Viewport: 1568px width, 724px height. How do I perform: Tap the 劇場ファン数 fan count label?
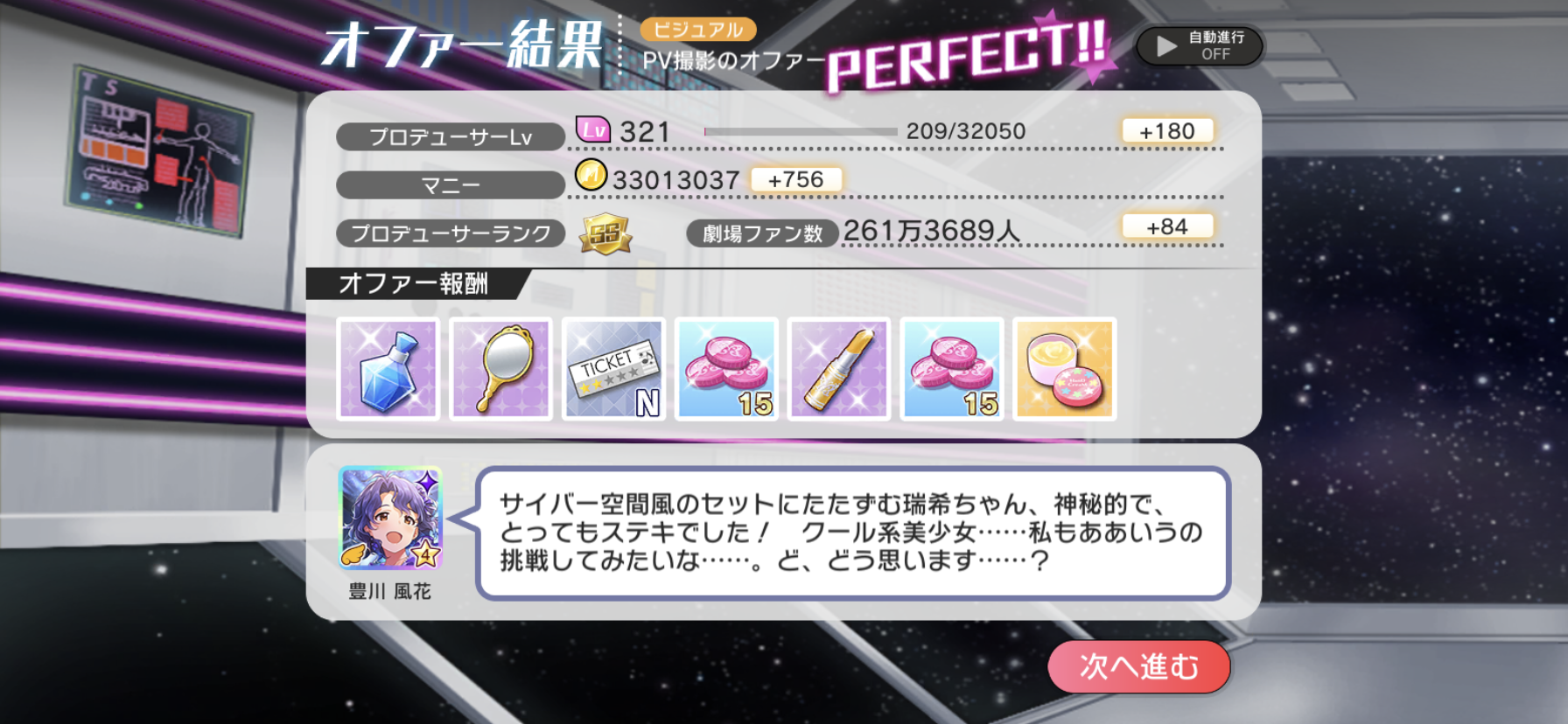tap(763, 233)
